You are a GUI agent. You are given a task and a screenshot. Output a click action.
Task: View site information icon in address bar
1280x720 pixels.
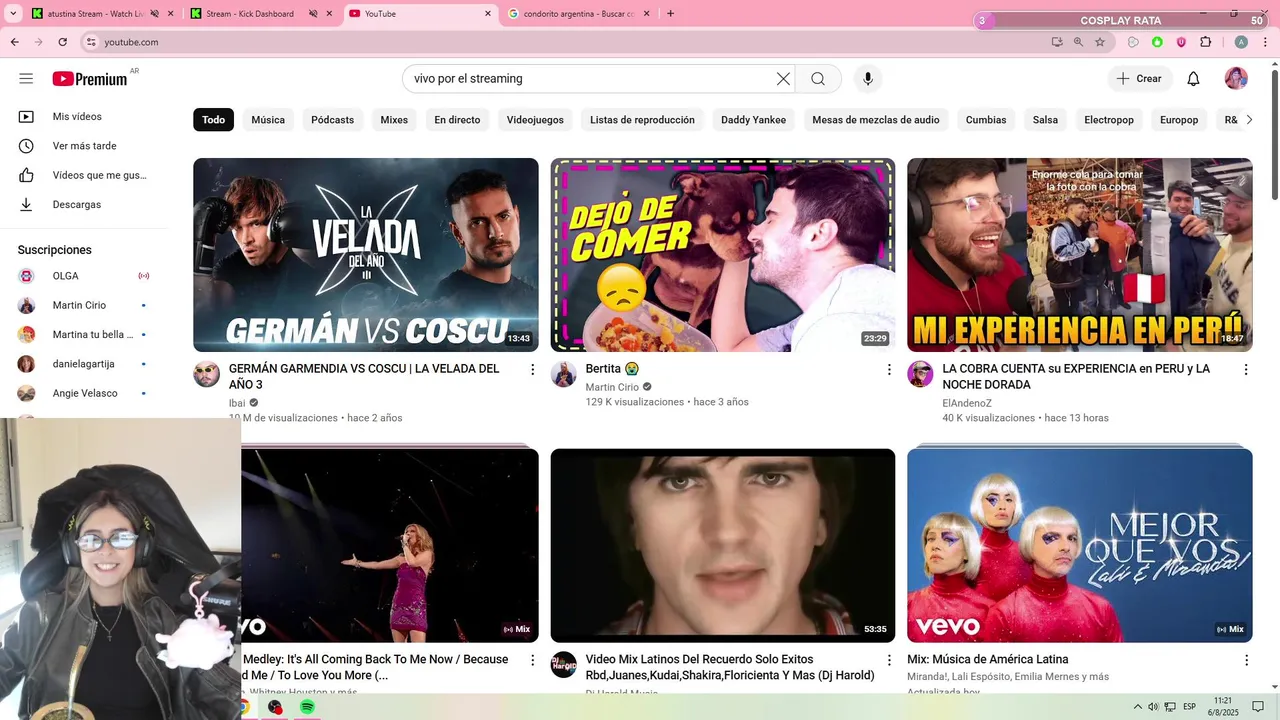(91, 42)
